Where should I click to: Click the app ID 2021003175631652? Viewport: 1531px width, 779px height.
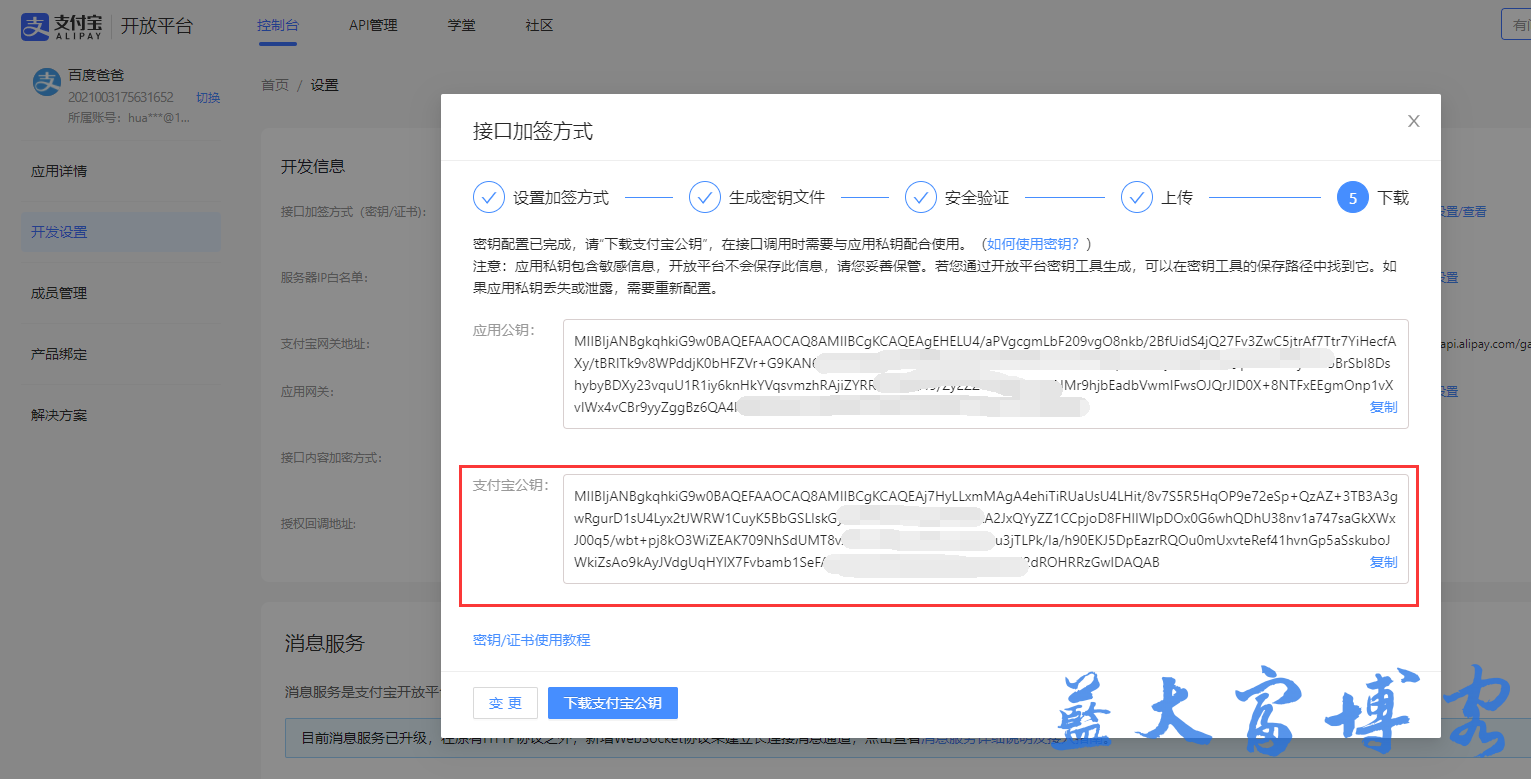coord(121,98)
